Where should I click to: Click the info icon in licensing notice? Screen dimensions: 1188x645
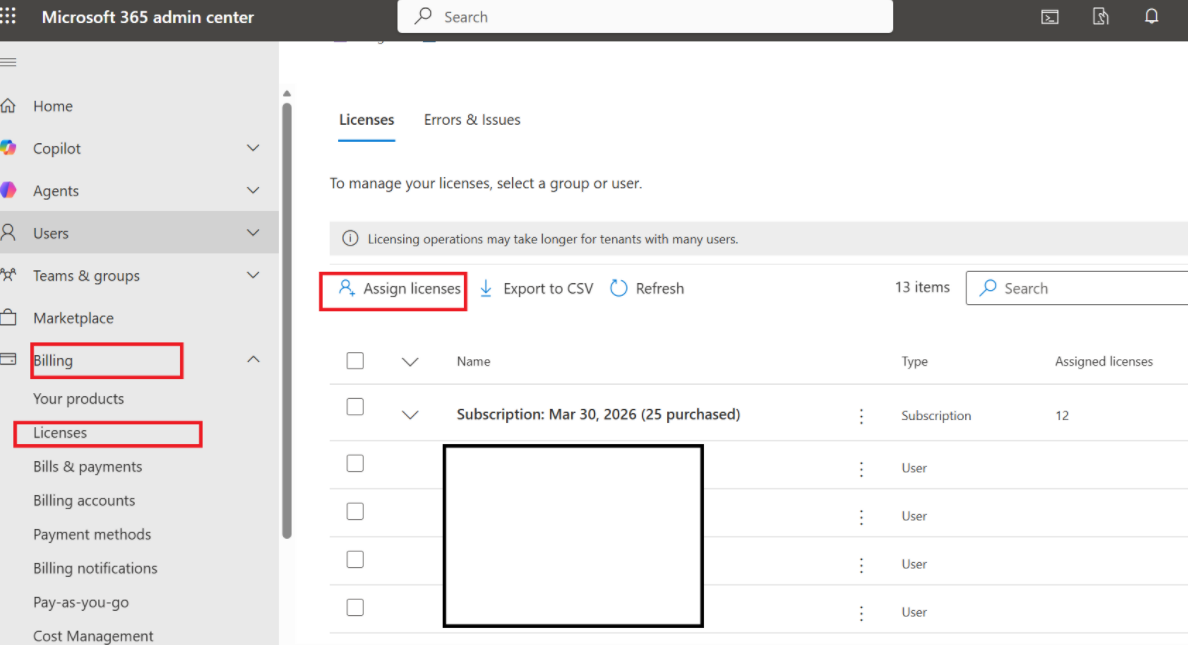tap(350, 239)
